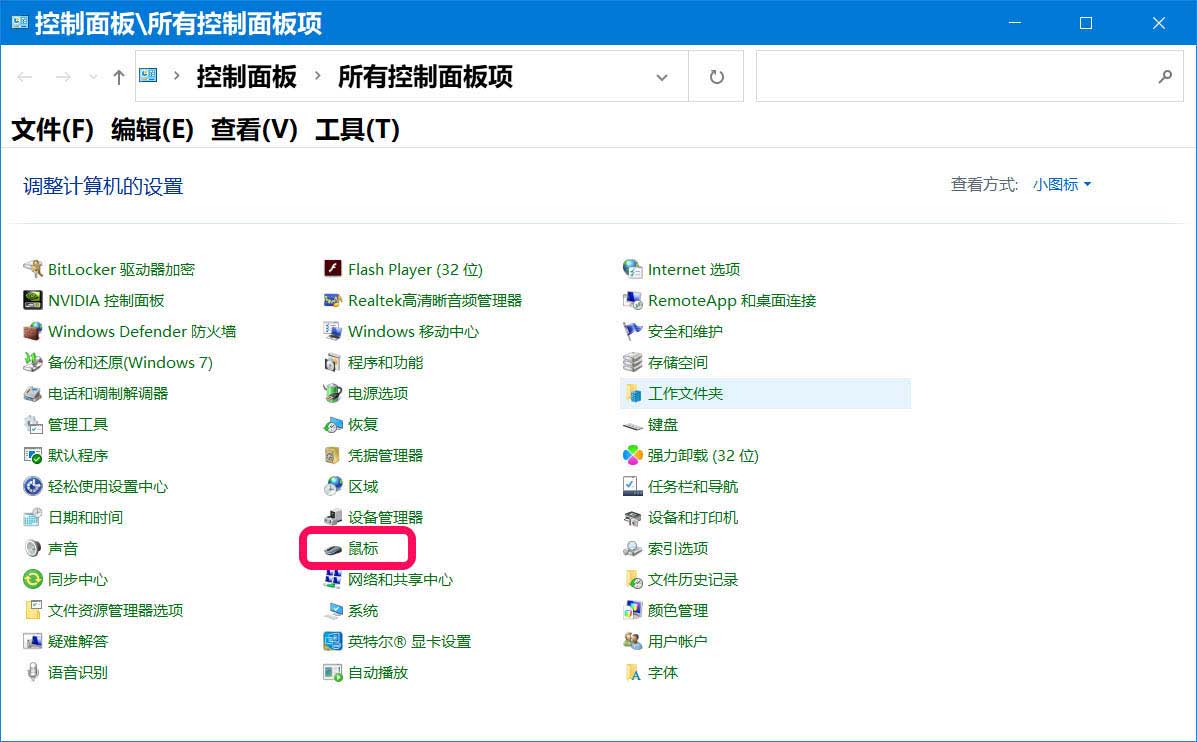
Task: Open the 查看(V) menu
Action: 254,129
